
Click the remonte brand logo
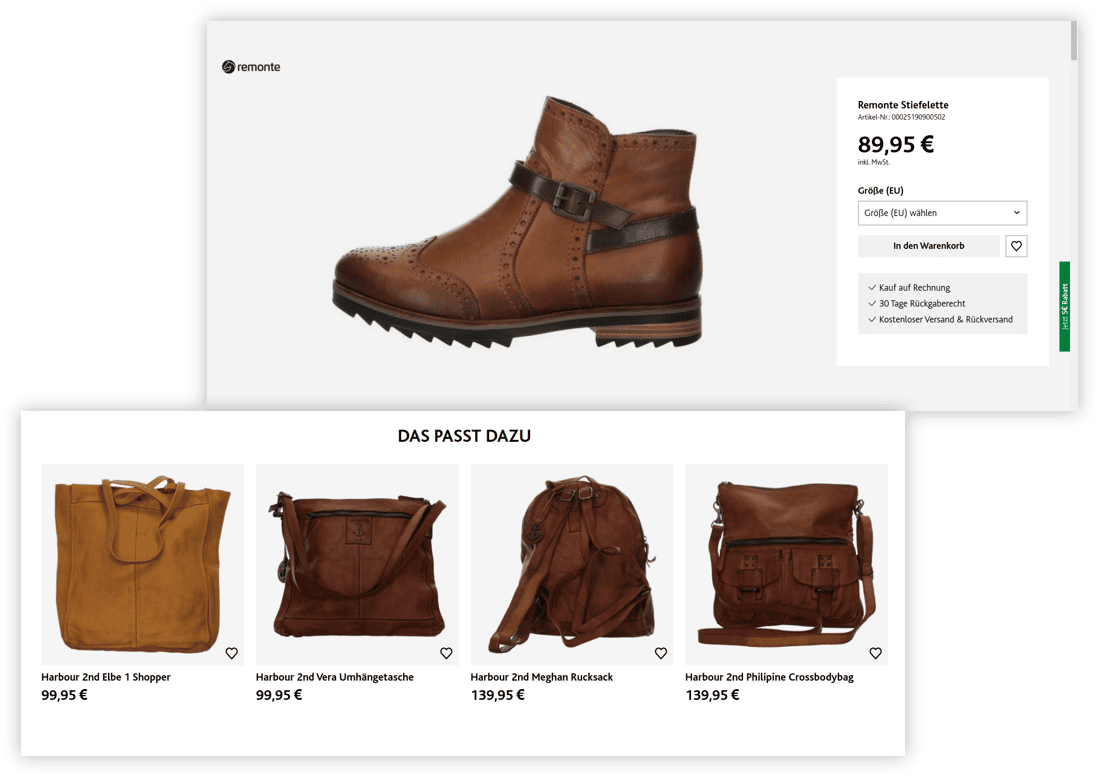click(x=251, y=67)
